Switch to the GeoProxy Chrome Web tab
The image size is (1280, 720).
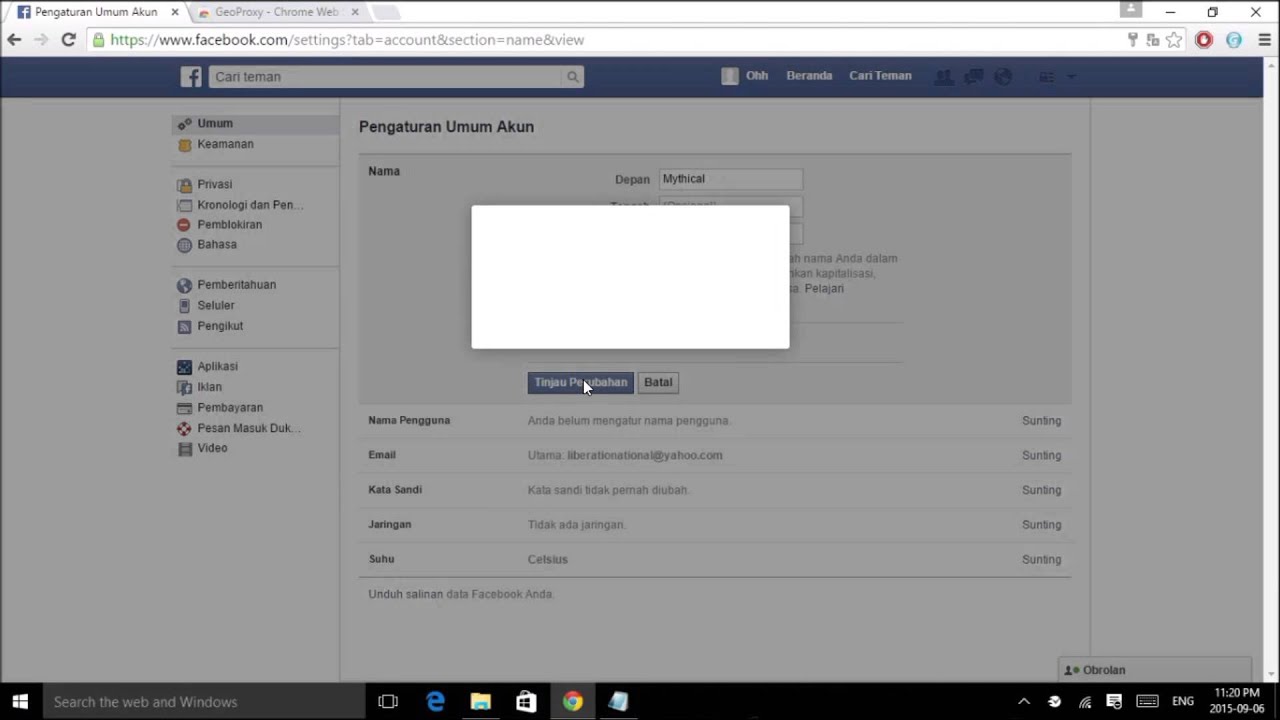277,12
